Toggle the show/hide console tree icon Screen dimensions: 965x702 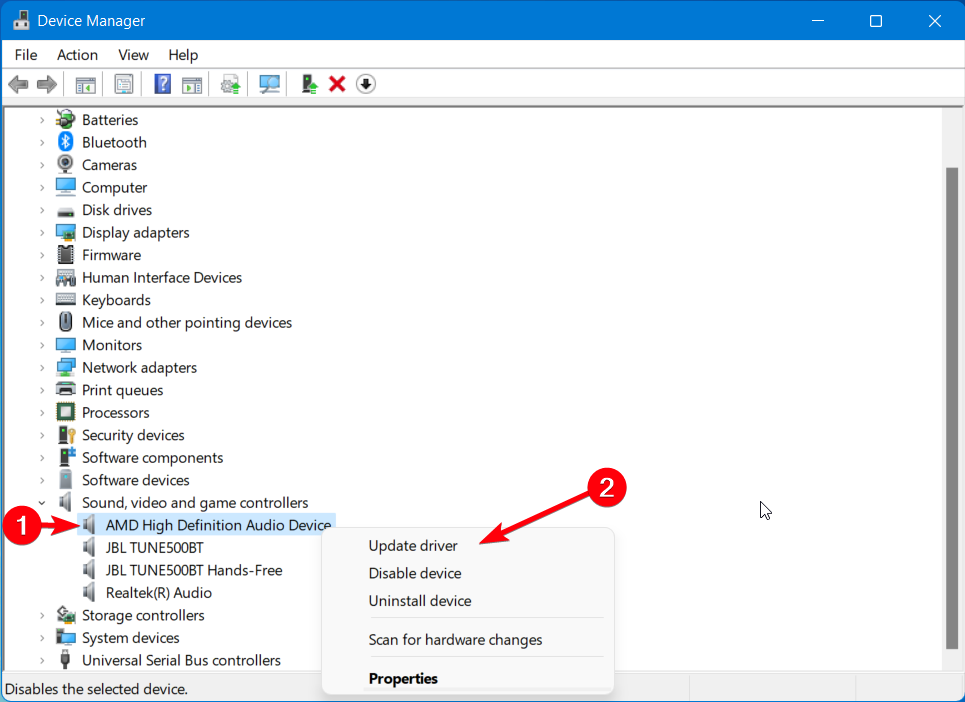[86, 84]
